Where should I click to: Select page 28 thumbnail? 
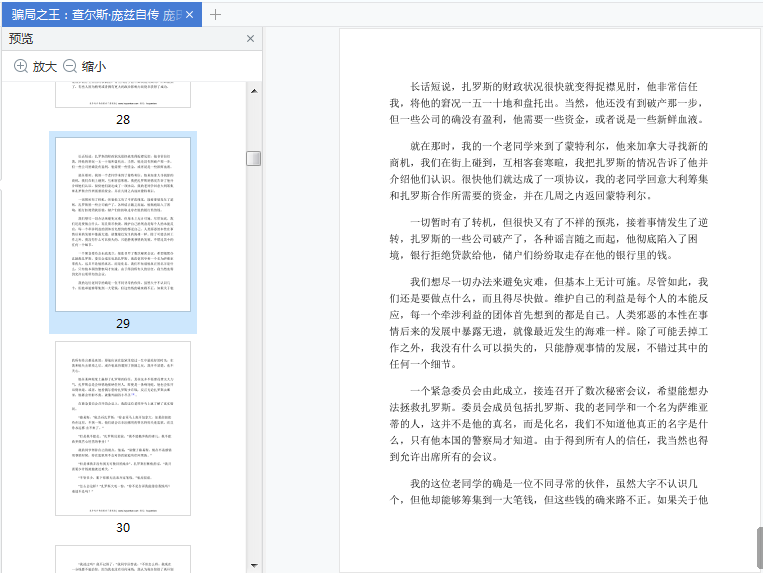(123, 94)
